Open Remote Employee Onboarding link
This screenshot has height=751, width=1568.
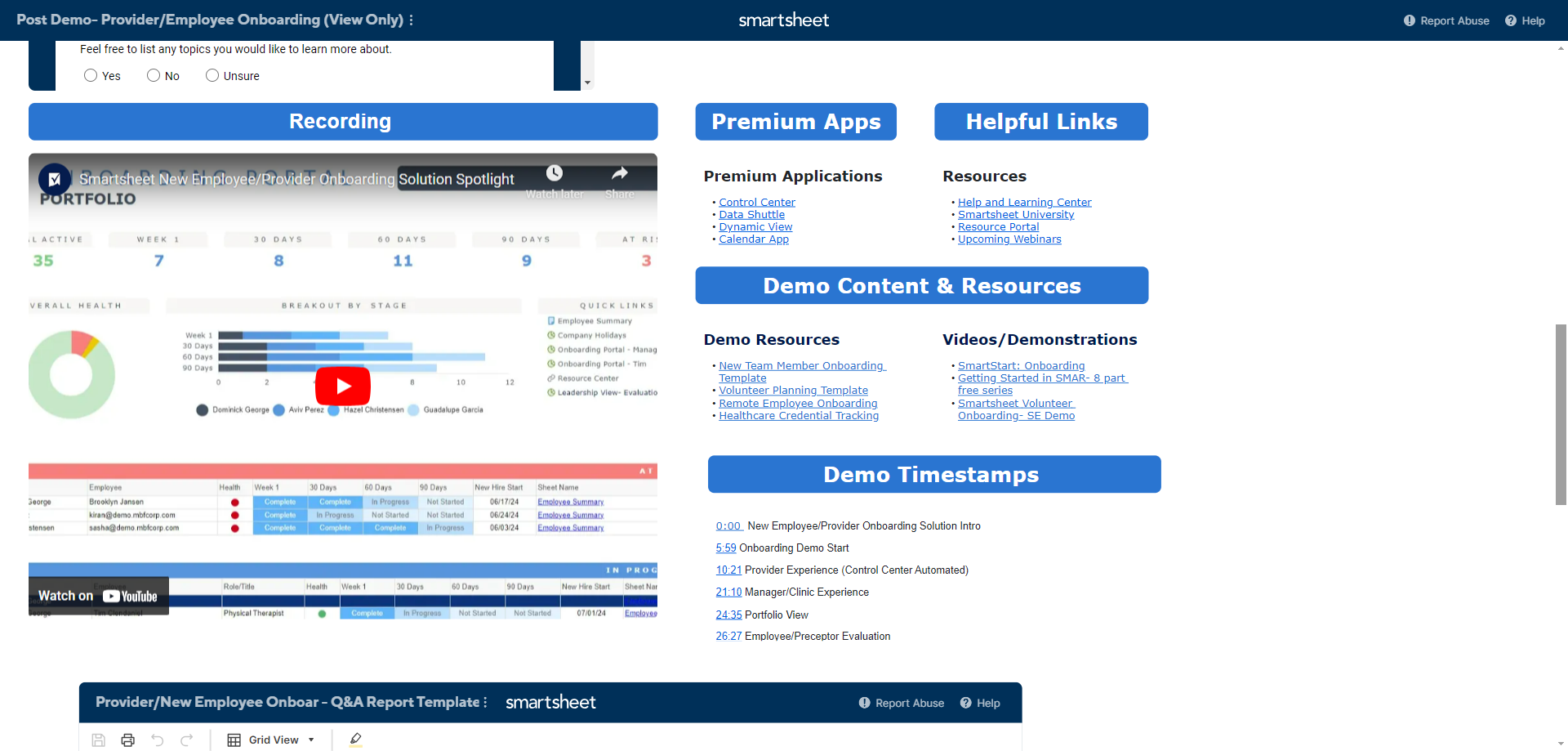coord(798,403)
